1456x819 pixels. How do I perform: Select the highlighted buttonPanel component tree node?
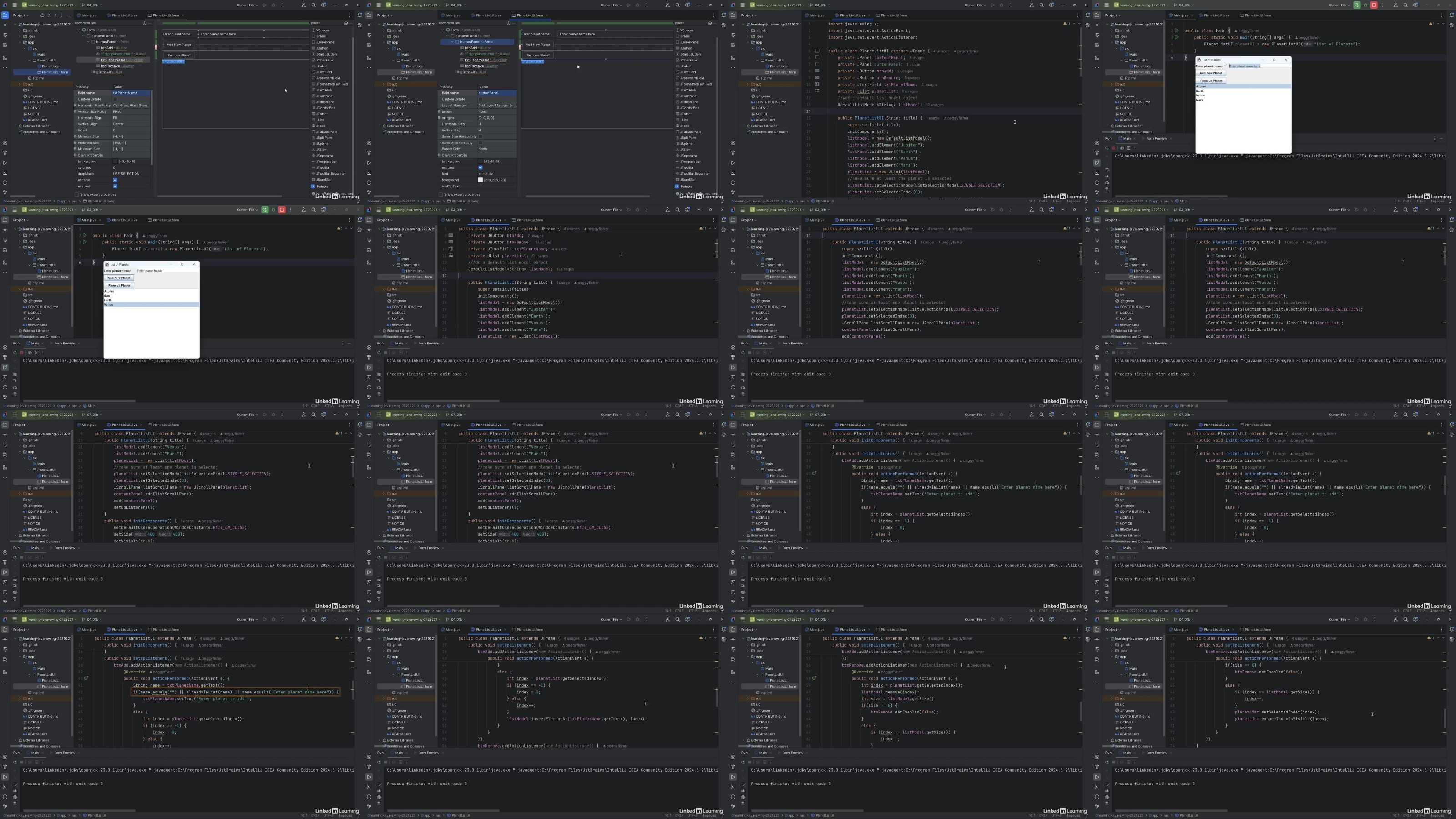[477, 42]
